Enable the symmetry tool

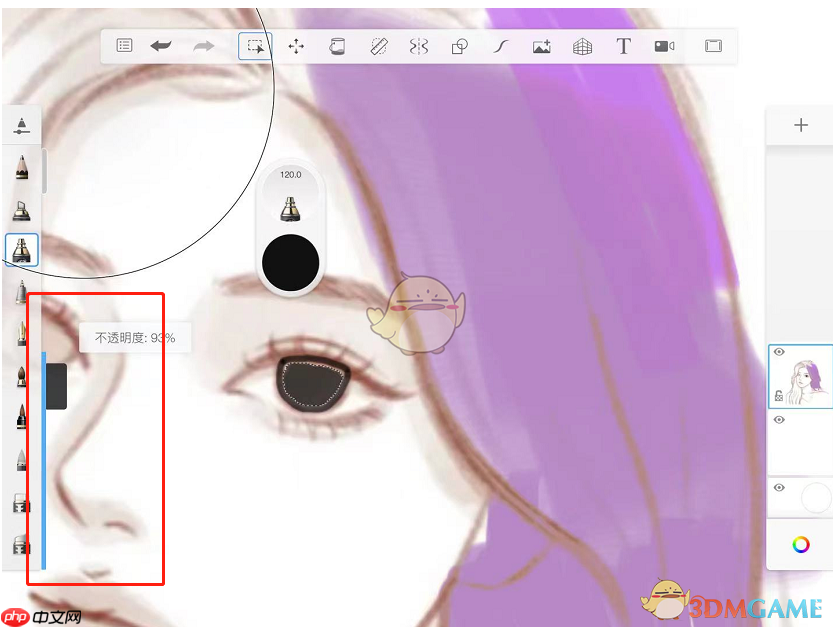pos(419,46)
